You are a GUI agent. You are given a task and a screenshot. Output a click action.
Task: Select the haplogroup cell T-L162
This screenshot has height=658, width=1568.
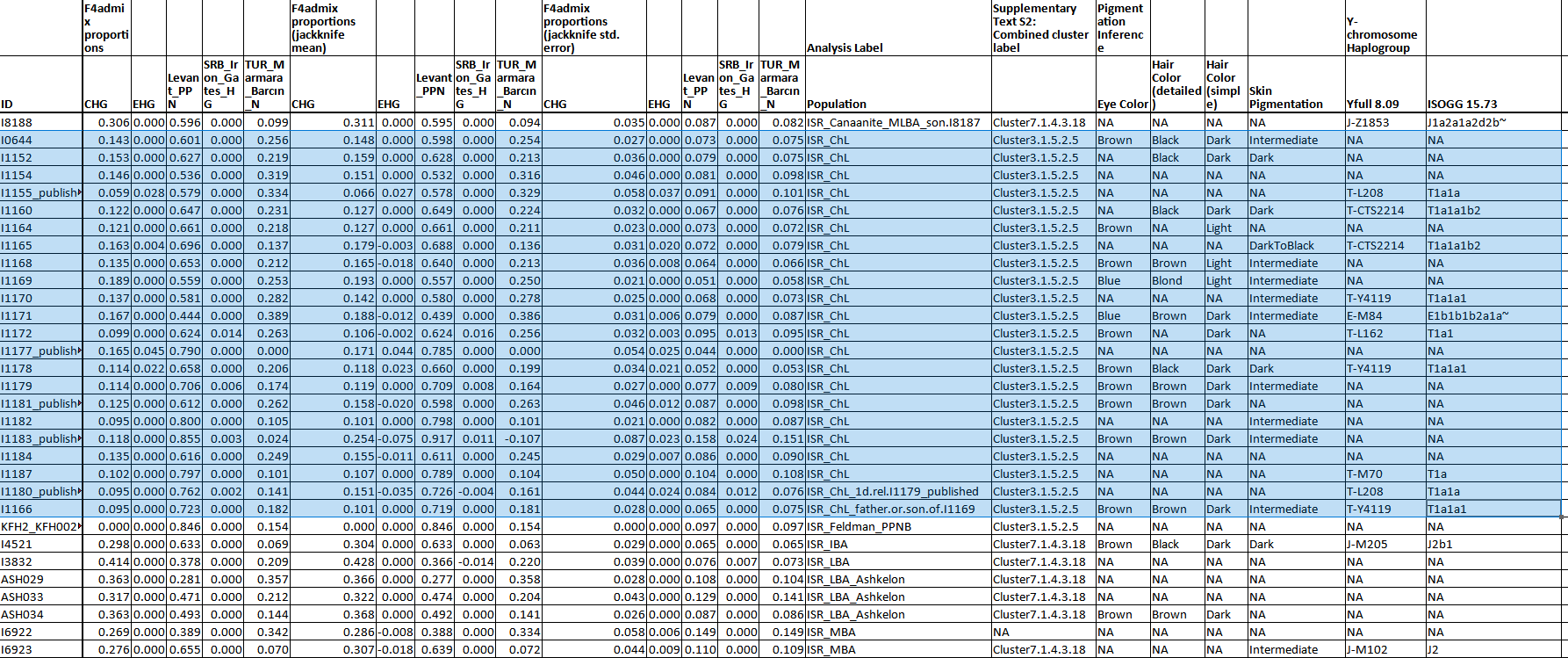coord(1385,333)
